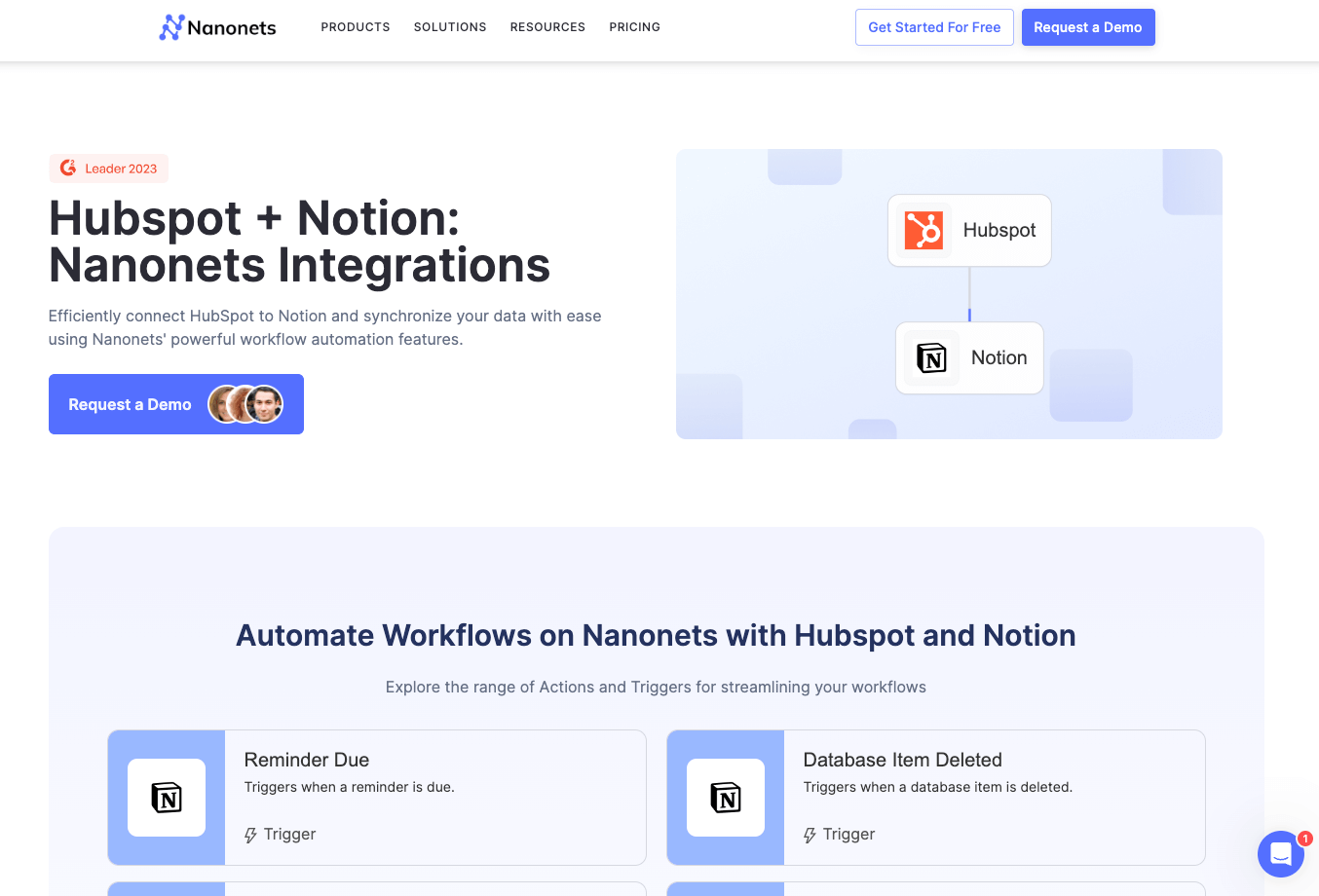Click the Request a Demo hero button
This screenshot has height=896, width=1319.
coord(176,404)
